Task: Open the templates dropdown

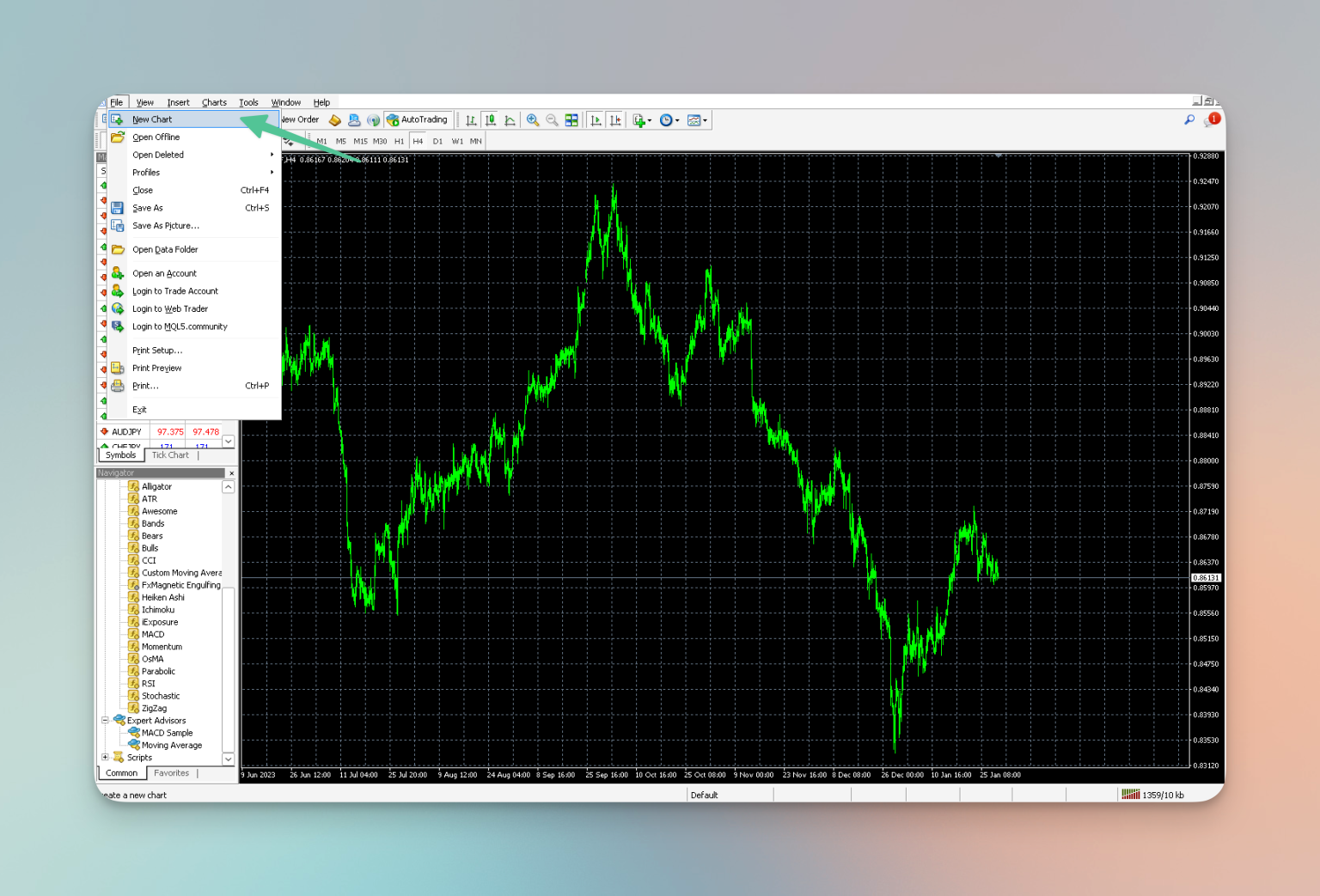Action: 698,120
